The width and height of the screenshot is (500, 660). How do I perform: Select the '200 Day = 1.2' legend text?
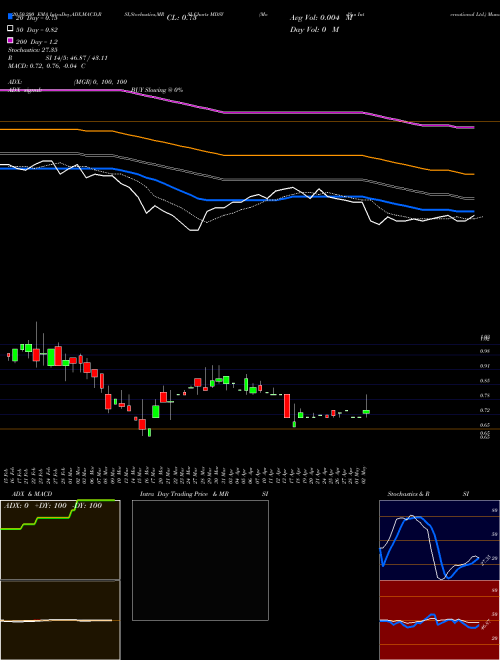[x=37, y=42]
